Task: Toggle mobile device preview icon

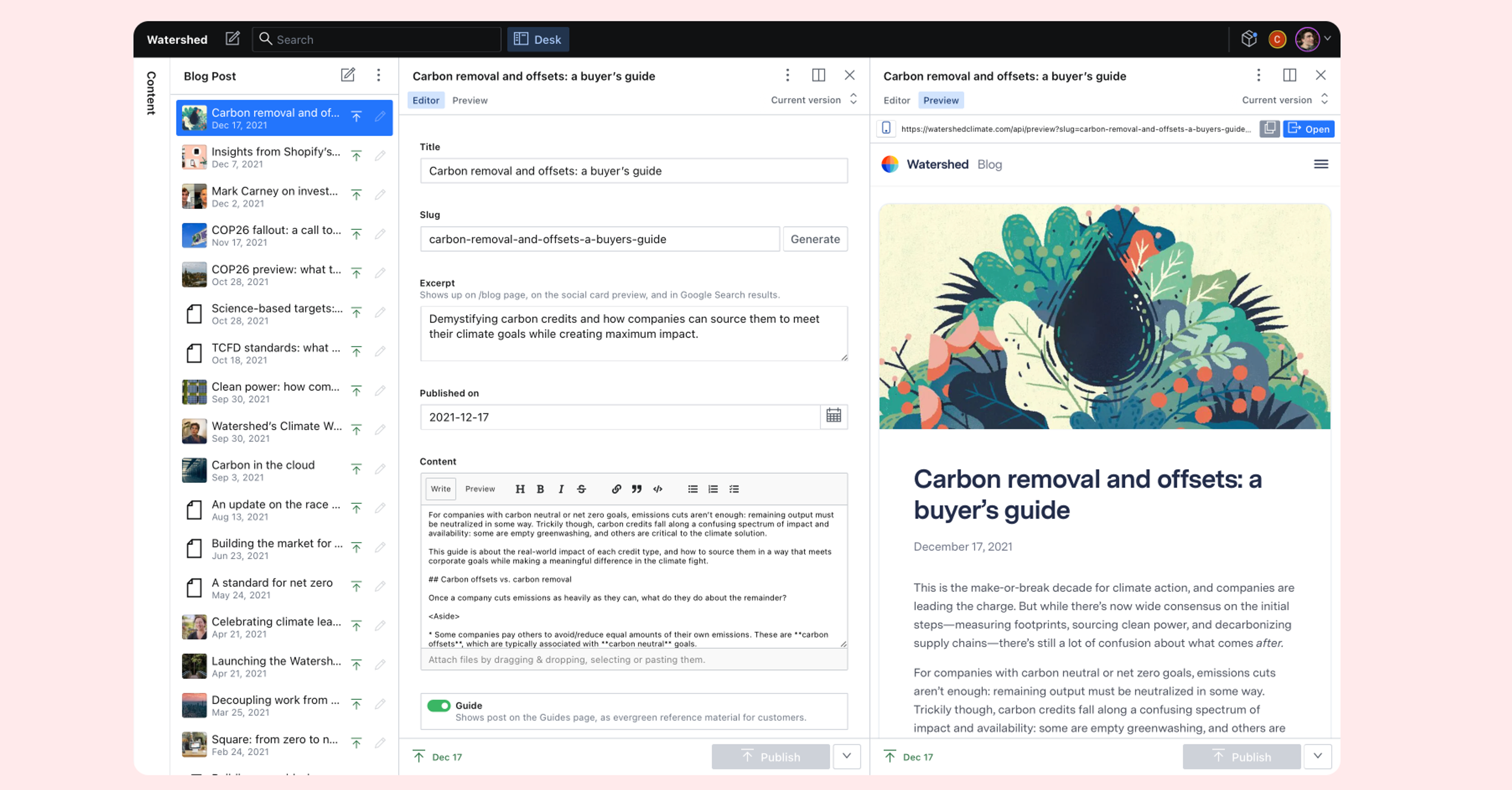Action: [886, 128]
